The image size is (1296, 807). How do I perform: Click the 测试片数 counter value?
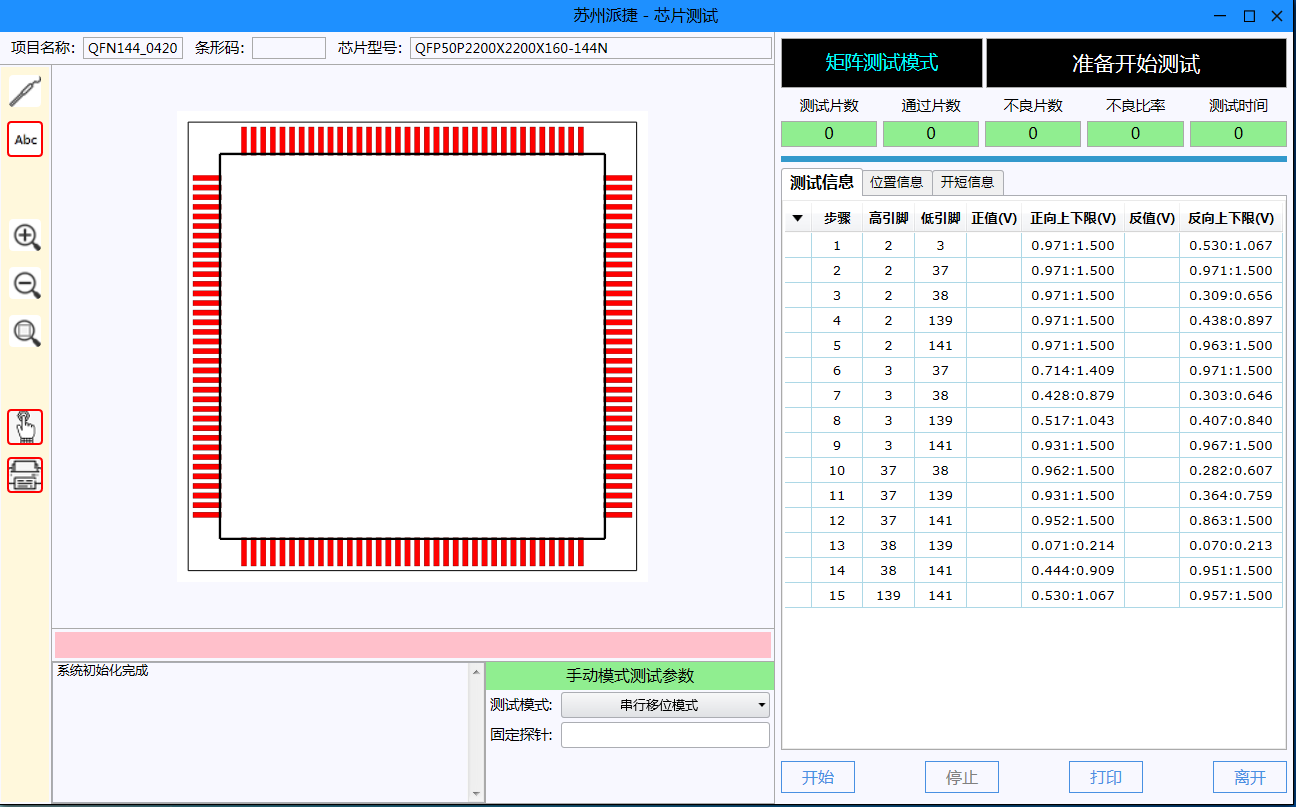pyautogui.click(x=829, y=133)
